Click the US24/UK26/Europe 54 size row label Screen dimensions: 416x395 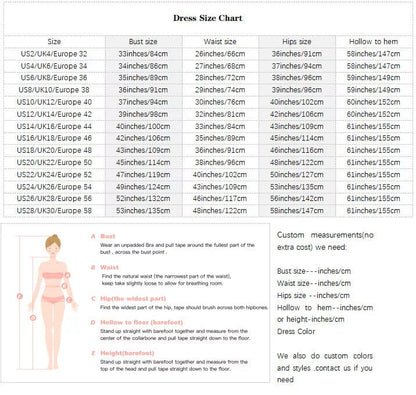coord(54,187)
